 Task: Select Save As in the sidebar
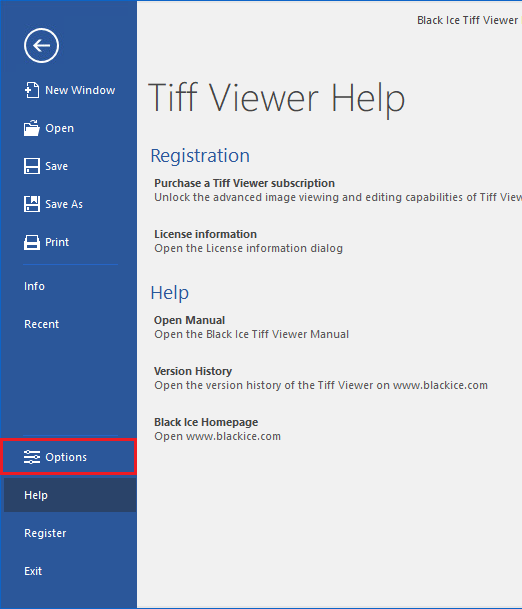(x=70, y=204)
